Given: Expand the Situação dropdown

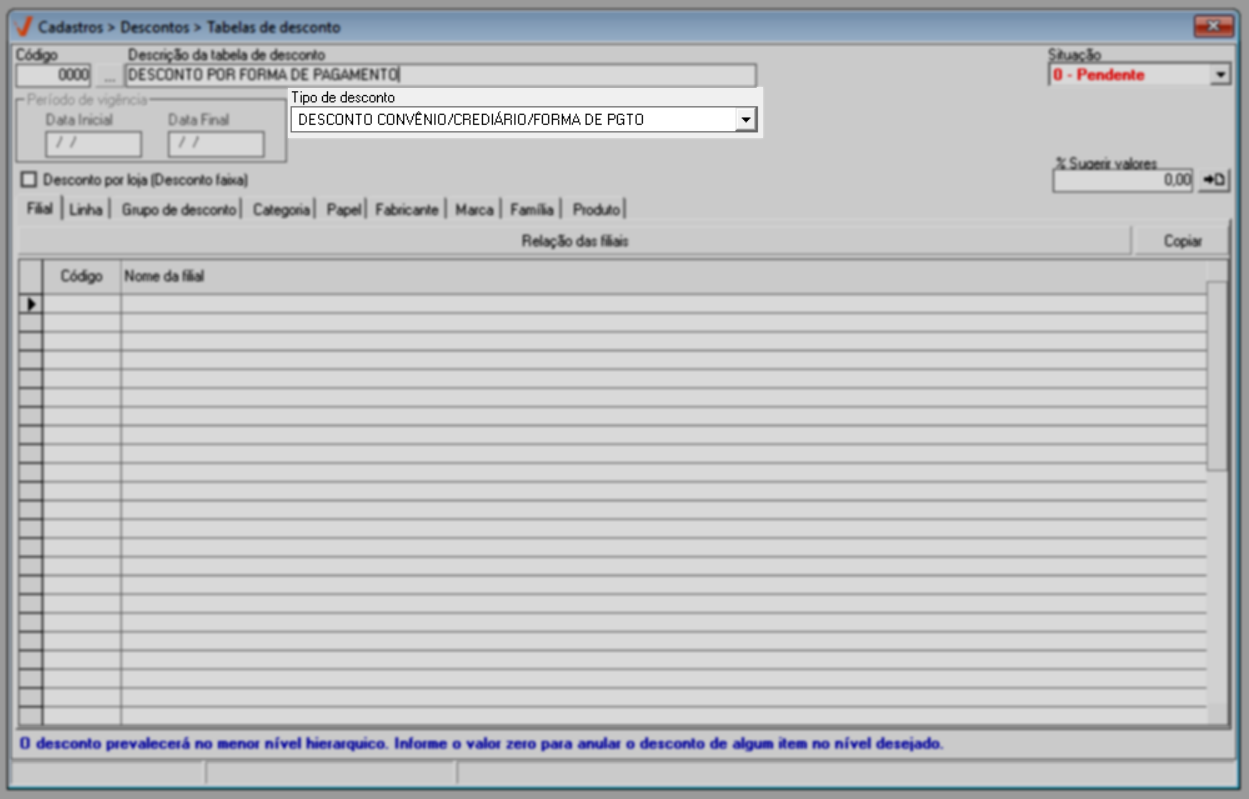Looking at the screenshot, I should click(1220, 75).
